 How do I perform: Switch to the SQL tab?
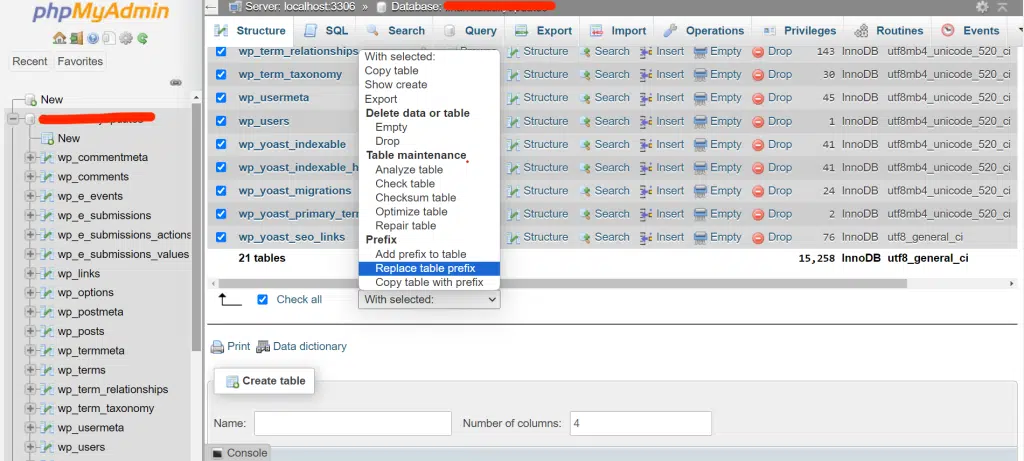327,31
